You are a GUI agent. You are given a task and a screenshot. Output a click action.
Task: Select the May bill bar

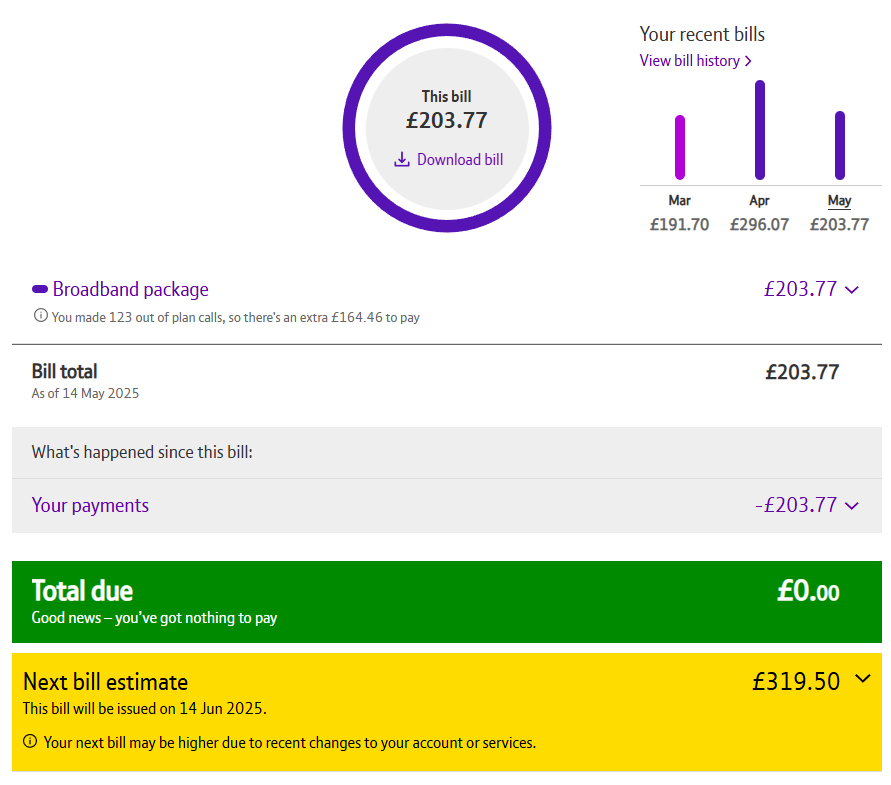click(840, 146)
